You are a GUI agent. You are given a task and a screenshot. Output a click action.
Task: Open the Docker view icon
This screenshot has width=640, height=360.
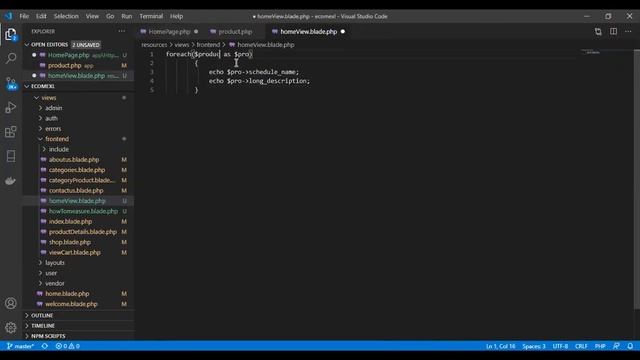click(x=11, y=180)
